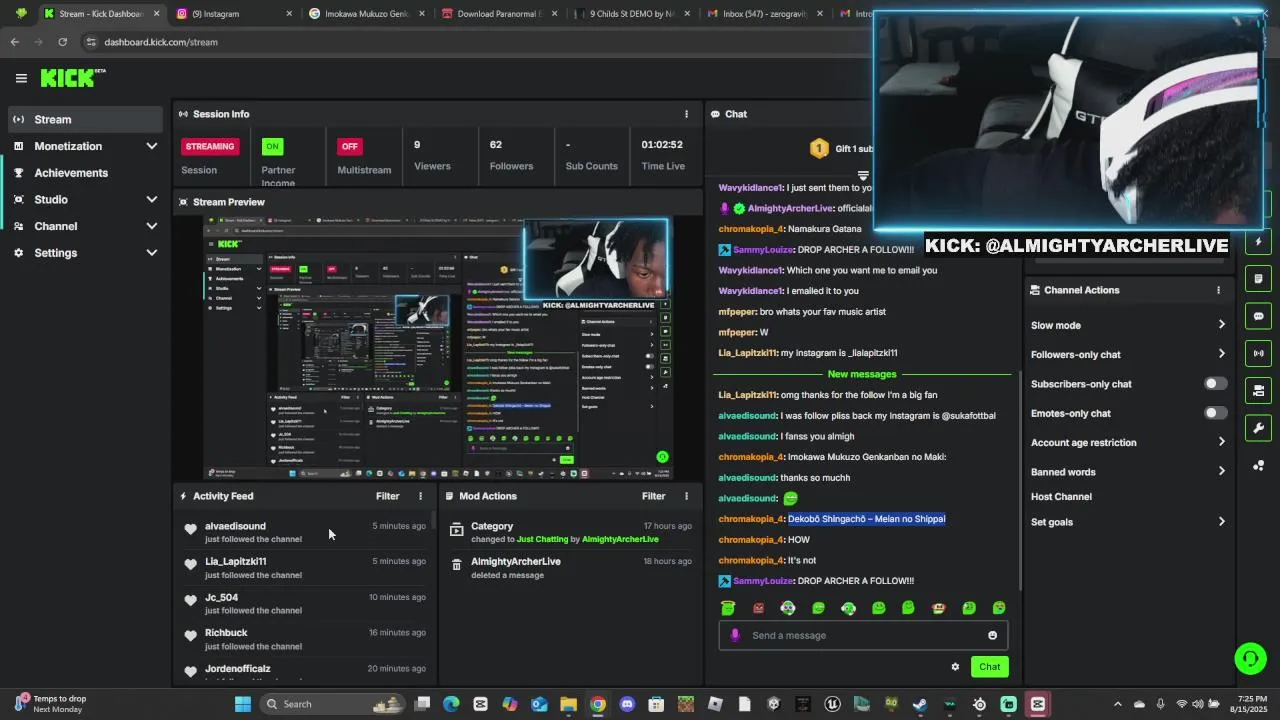
Task: Click the red STREAMING status badge
Action: [210, 146]
